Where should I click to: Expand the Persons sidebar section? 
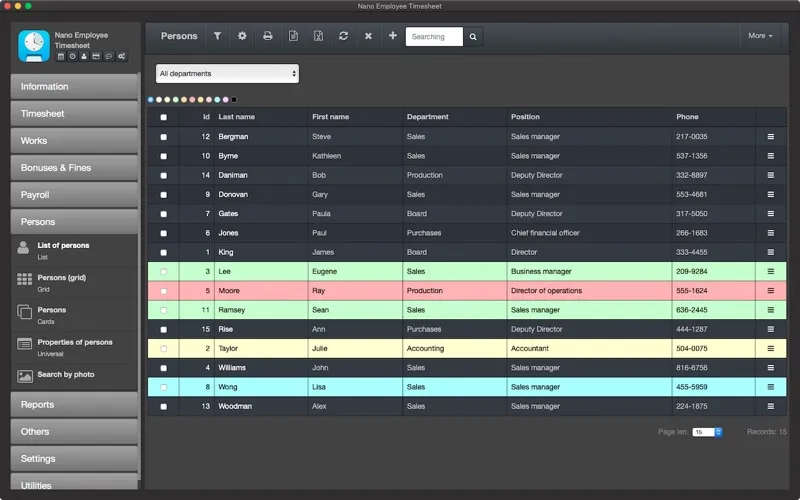point(74,222)
